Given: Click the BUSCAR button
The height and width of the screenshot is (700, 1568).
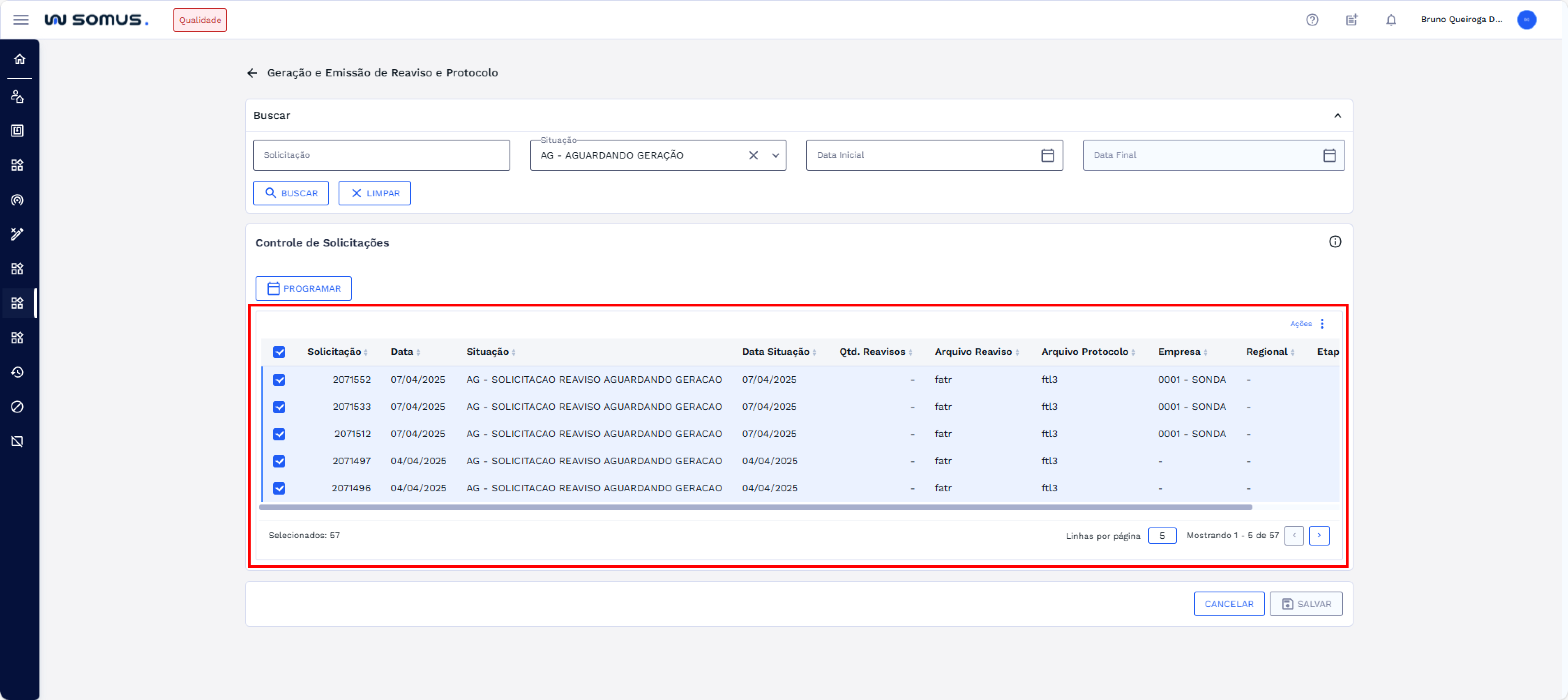Looking at the screenshot, I should pyautogui.click(x=291, y=193).
